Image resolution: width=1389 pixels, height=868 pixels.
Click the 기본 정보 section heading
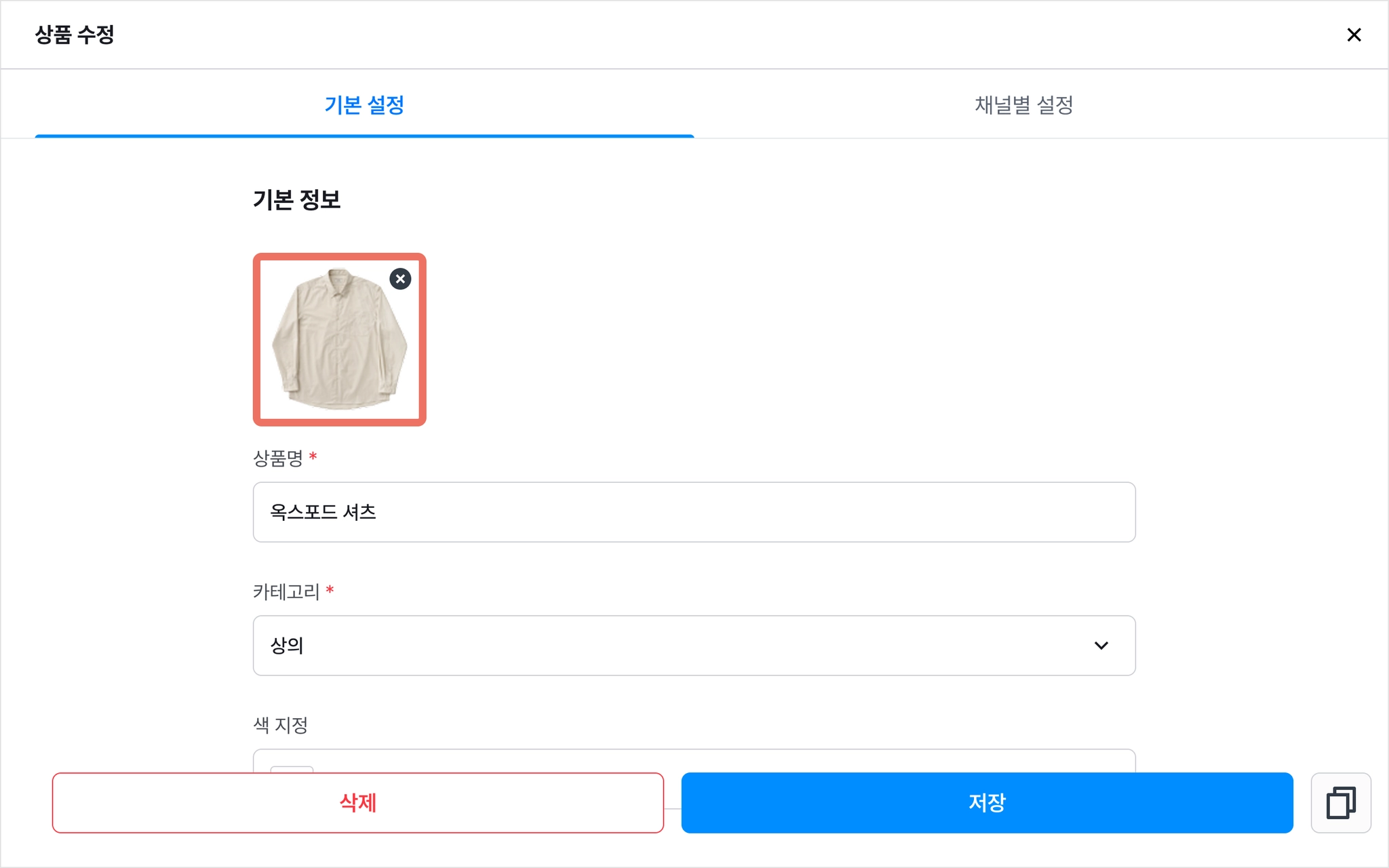[x=297, y=200]
